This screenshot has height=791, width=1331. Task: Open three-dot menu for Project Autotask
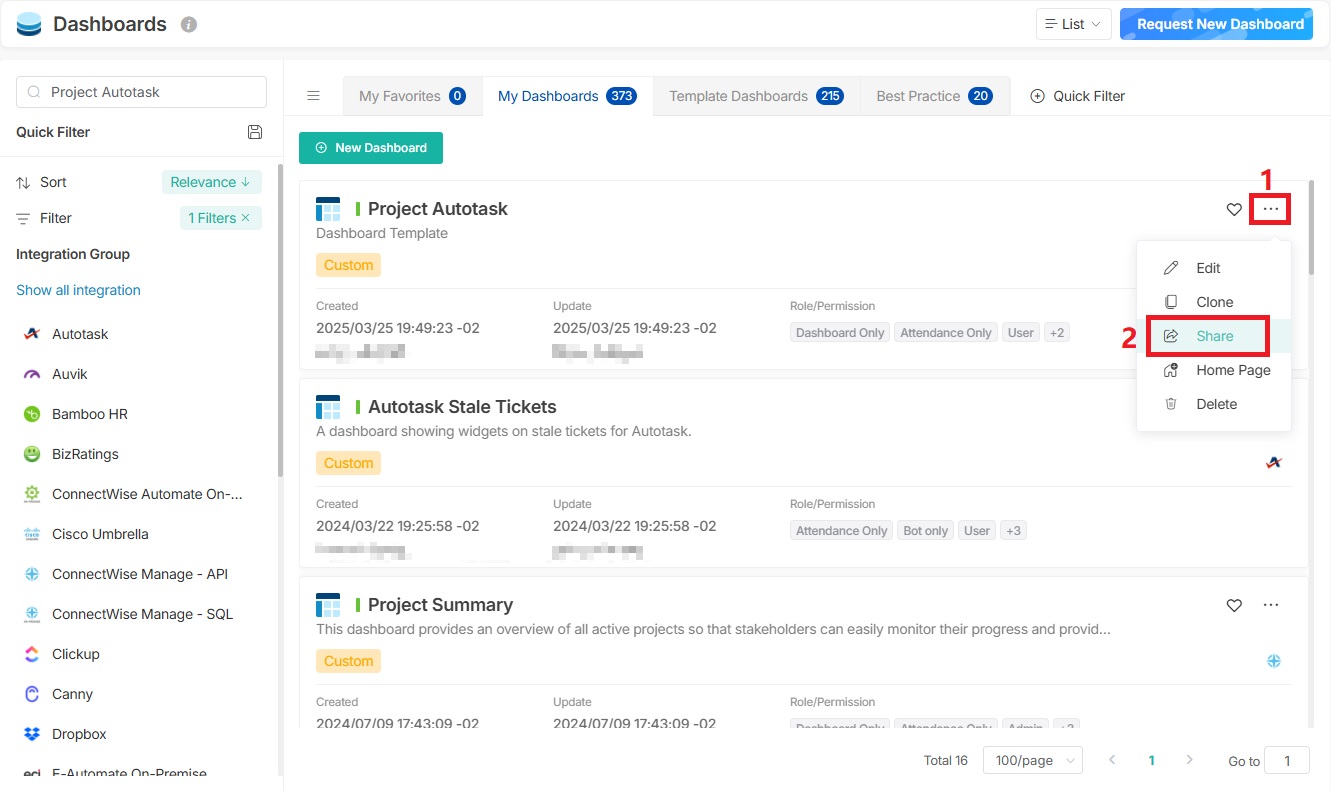(x=1270, y=209)
